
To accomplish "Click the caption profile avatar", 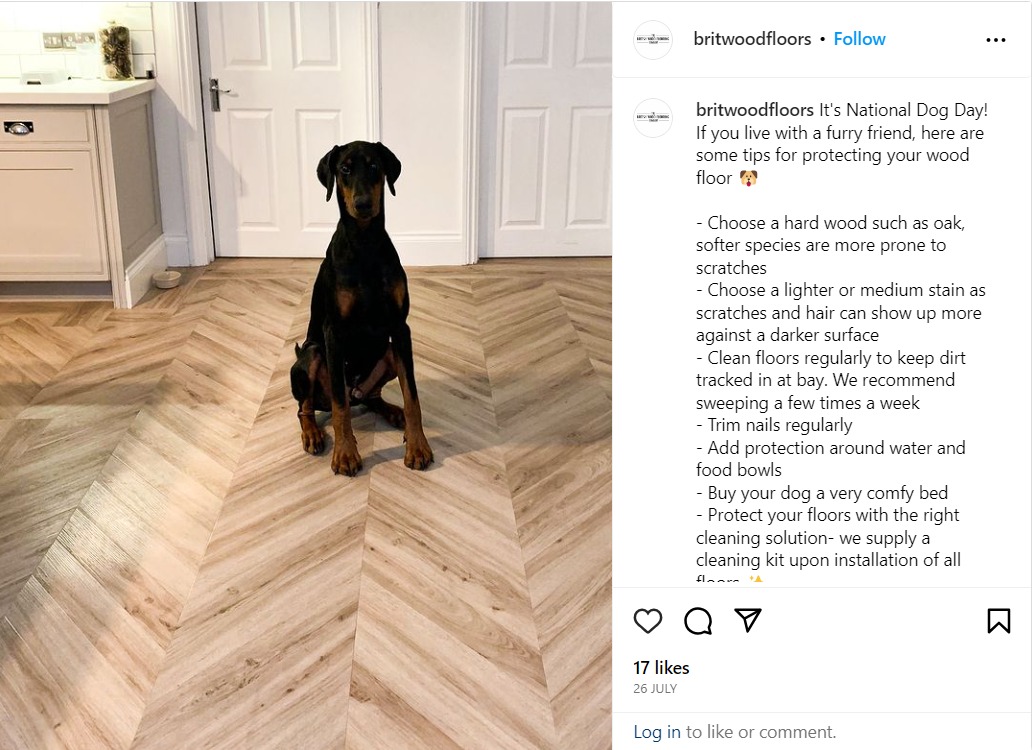I will pyautogui.click(x=652, y=118).
